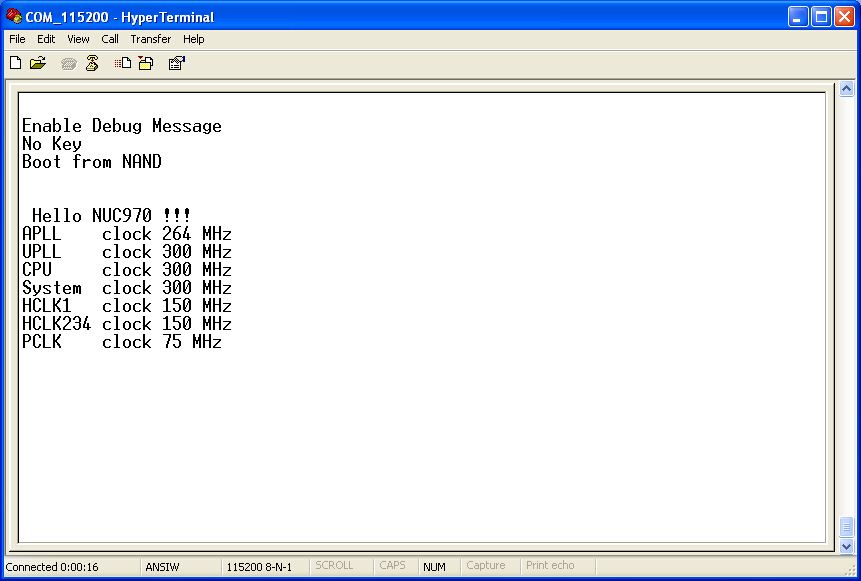Click the 115200 8-N-1 status field
This screenshot has width=861, height=581.
pyautogui.click(x=259, y=567)
